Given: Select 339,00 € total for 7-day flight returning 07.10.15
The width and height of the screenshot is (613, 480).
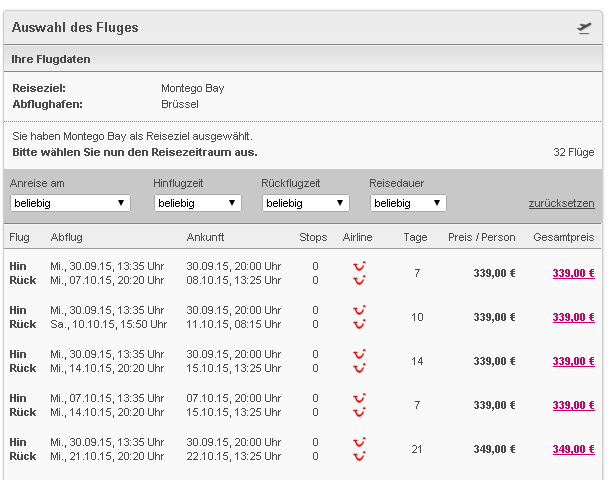Looking at the screenshot, I should click(x=574, y=273).
